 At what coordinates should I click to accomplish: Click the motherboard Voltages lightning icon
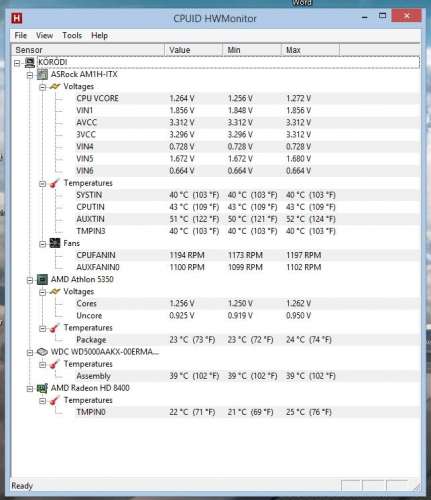(55, 87)
